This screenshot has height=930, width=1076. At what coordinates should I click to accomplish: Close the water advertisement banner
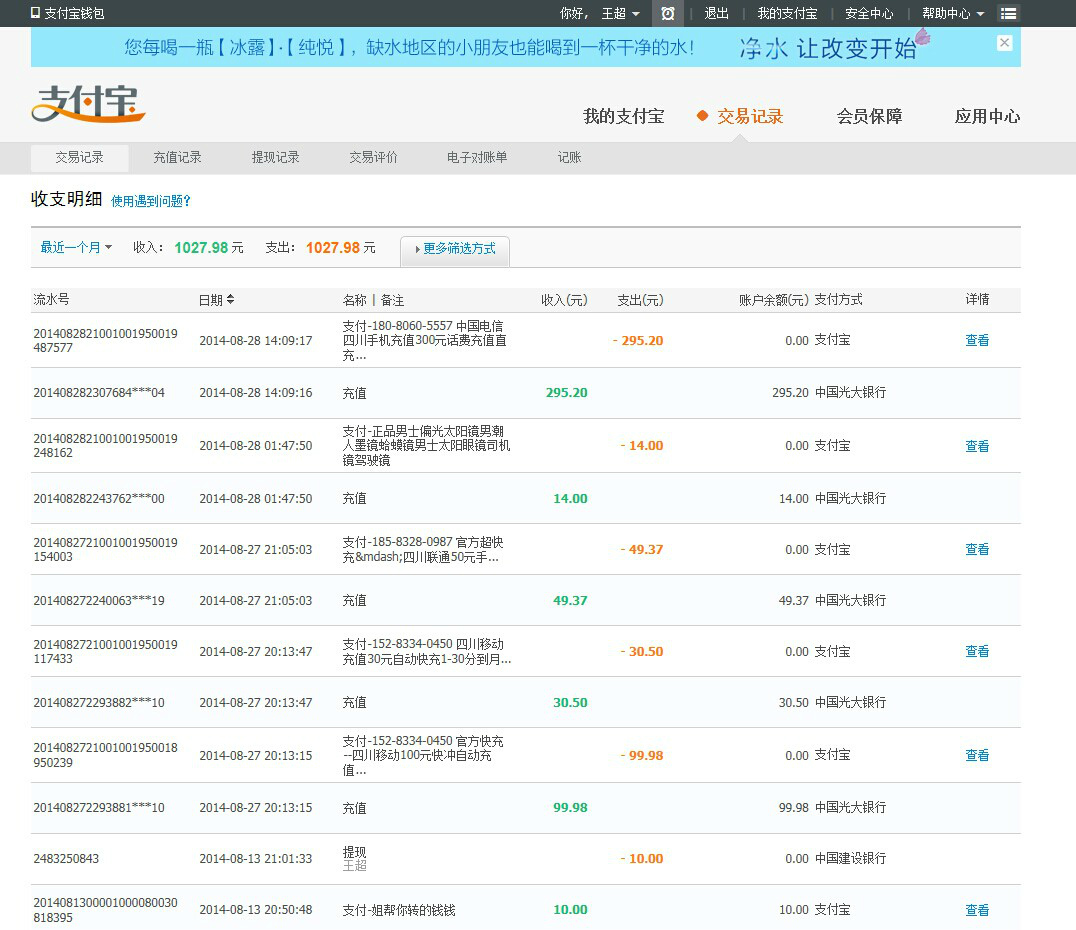[x=1004, y=43]
